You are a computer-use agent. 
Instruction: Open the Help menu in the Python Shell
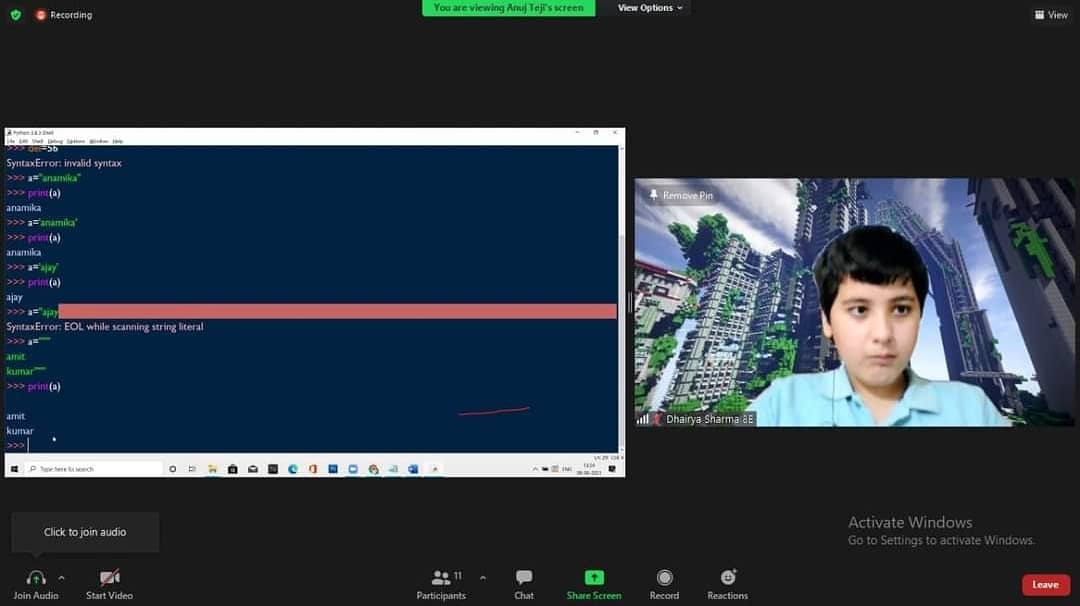[x=118, y=141]
